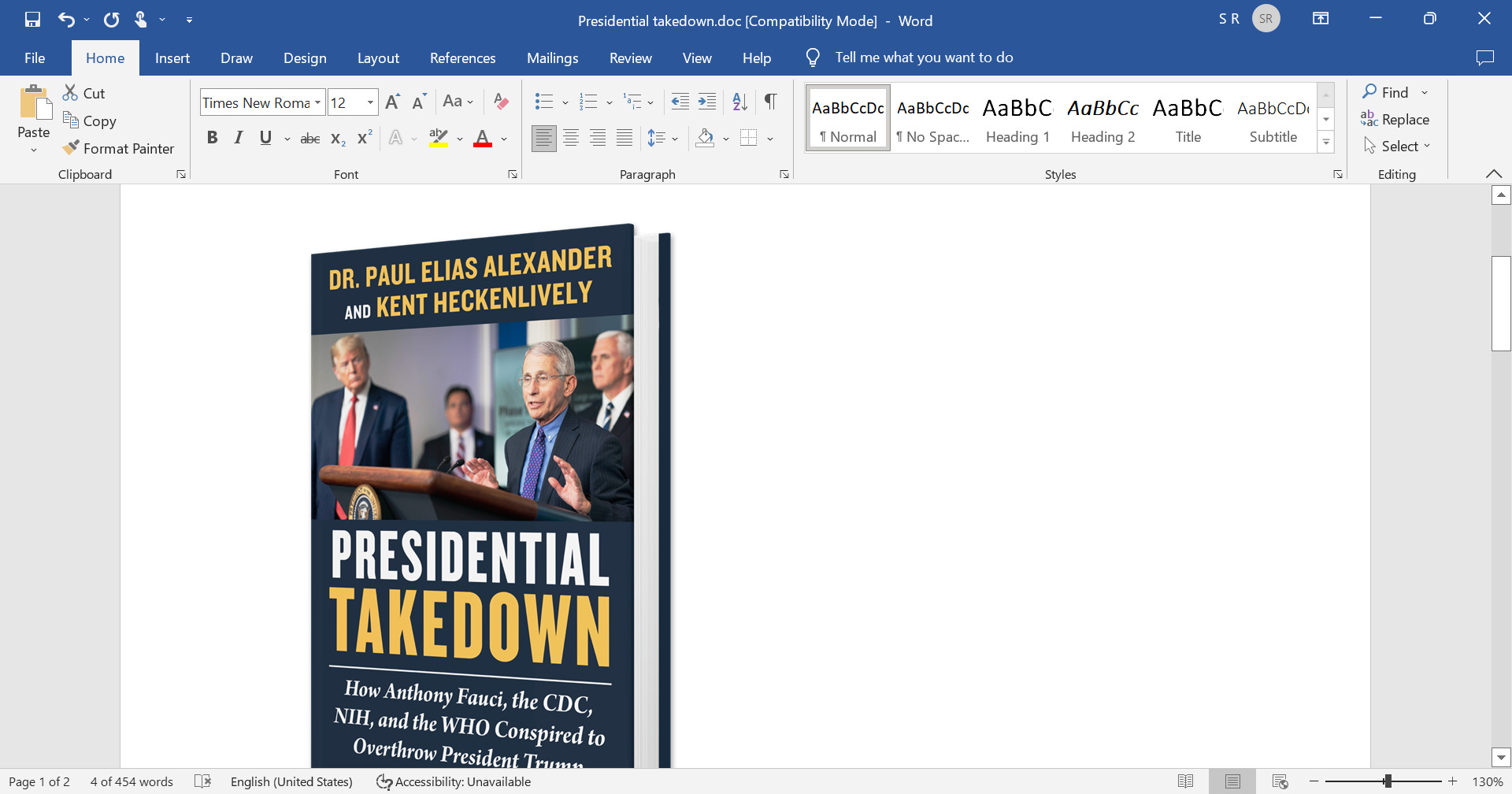Click Grow Font size icon

coord(392,102)
